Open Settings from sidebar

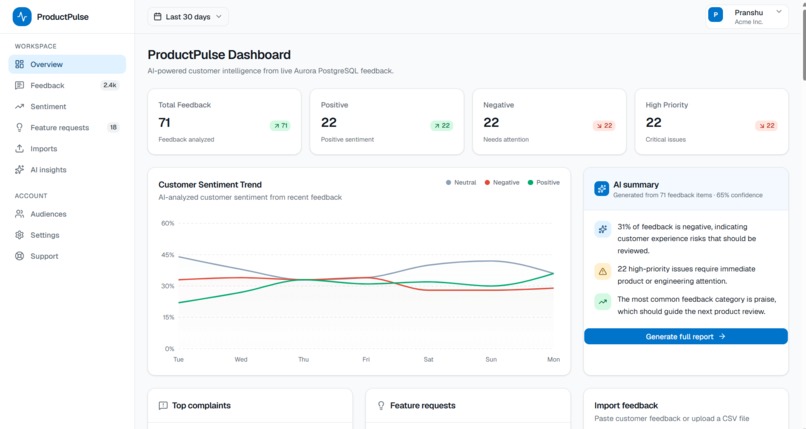(x=67, y=235)
